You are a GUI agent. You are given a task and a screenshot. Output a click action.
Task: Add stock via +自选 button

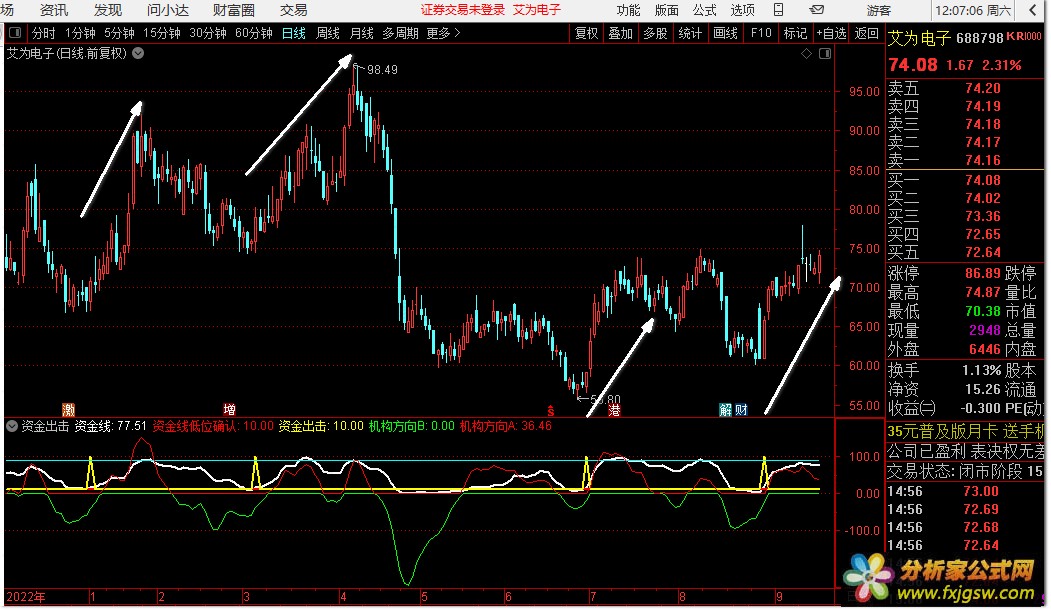point(831,33)
